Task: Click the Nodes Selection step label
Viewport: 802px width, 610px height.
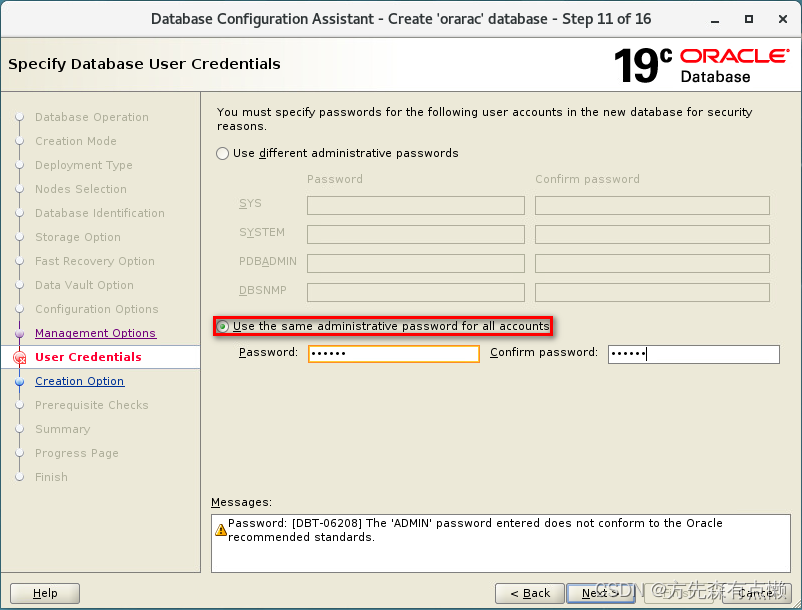Action: coord(81,189)
